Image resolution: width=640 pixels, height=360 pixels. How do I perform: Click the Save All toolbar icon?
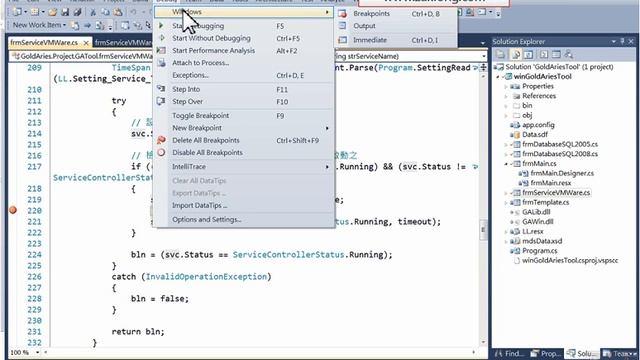[x=77, y=12]
